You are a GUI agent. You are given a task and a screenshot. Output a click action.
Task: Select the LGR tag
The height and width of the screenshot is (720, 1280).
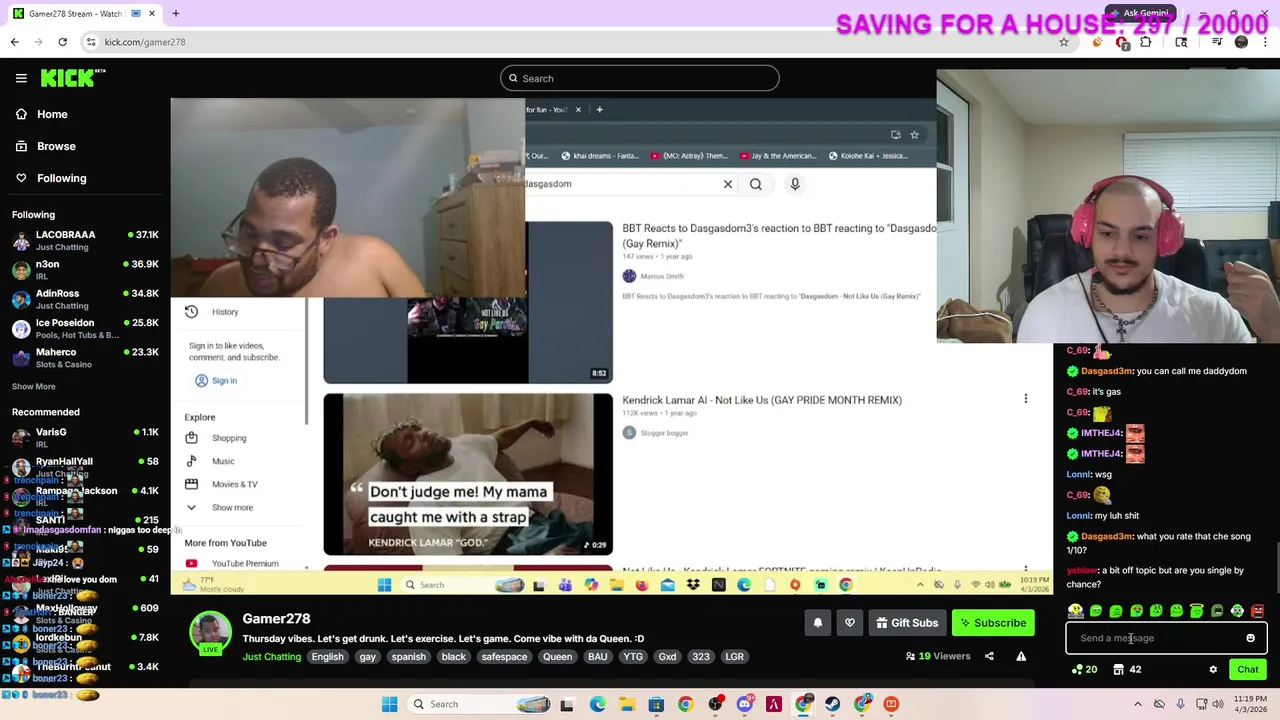click(734, 657)
